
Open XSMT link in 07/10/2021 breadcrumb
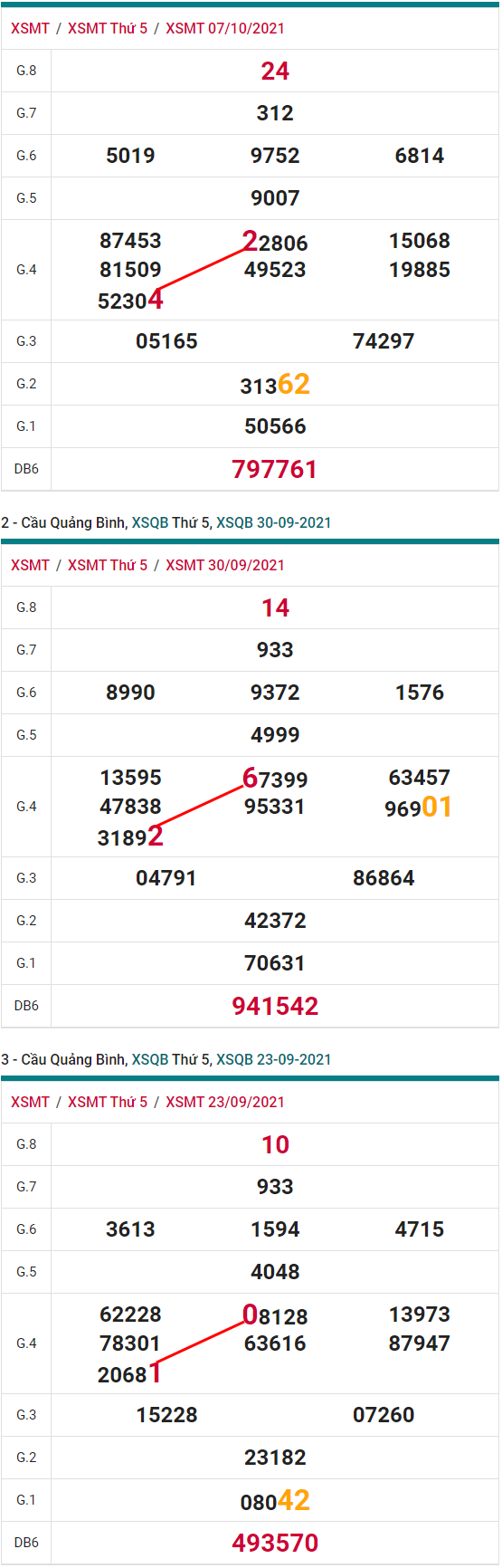tap(30, 28)
